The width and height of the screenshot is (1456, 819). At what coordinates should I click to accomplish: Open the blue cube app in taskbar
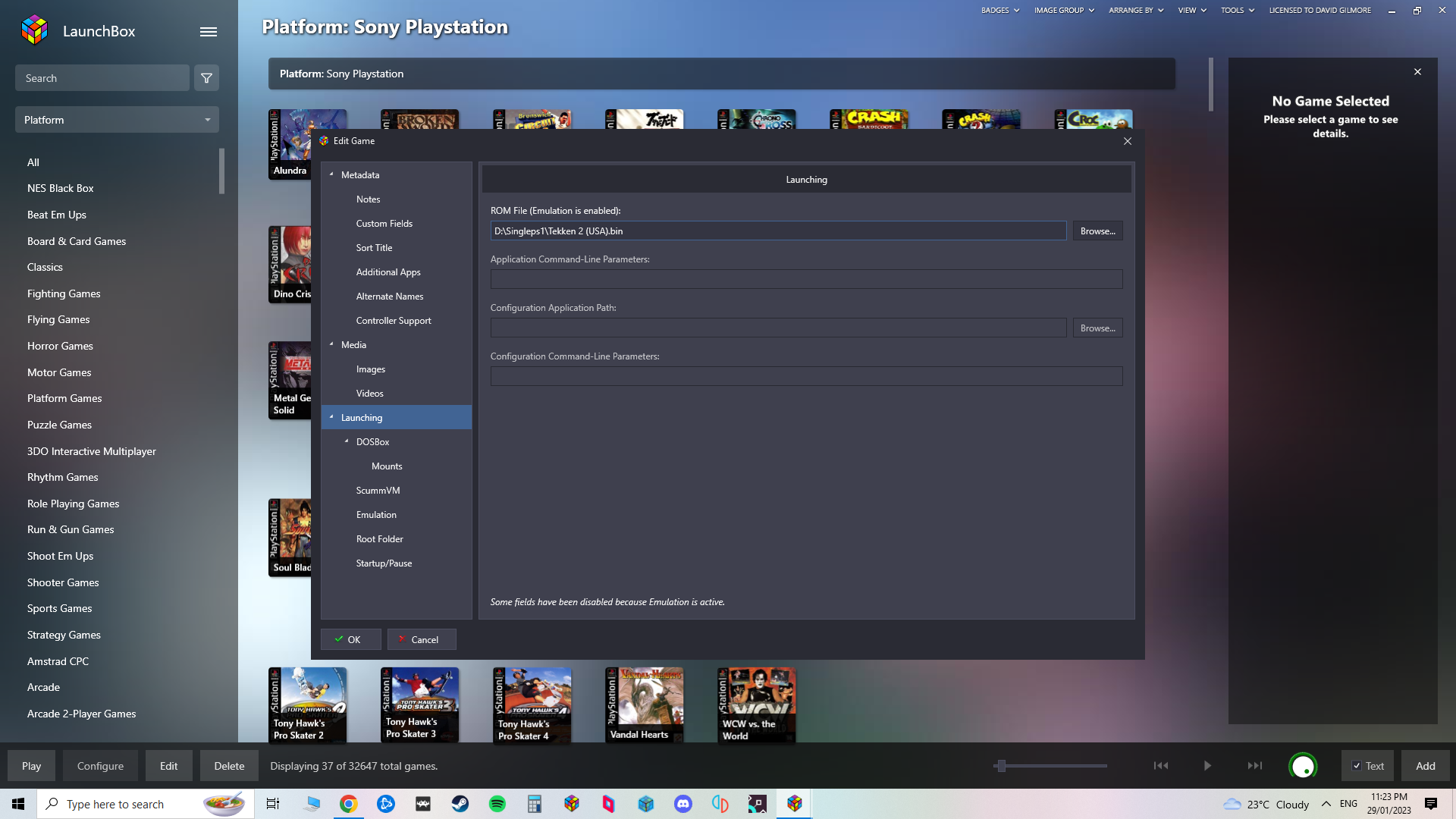tap(646, 804)
